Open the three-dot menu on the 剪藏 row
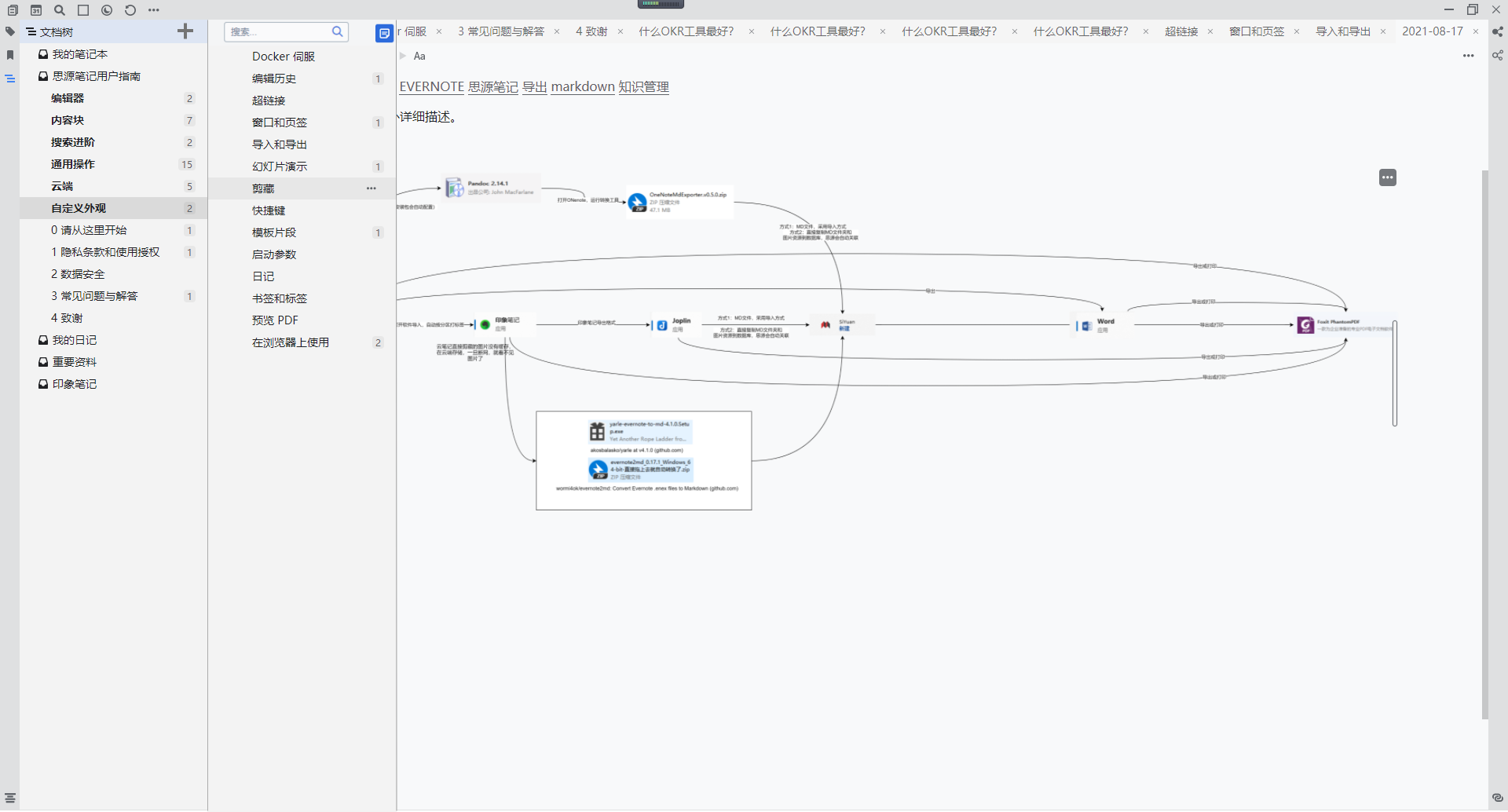Screen dimensions: 1508x812 (x=372, y=188)
